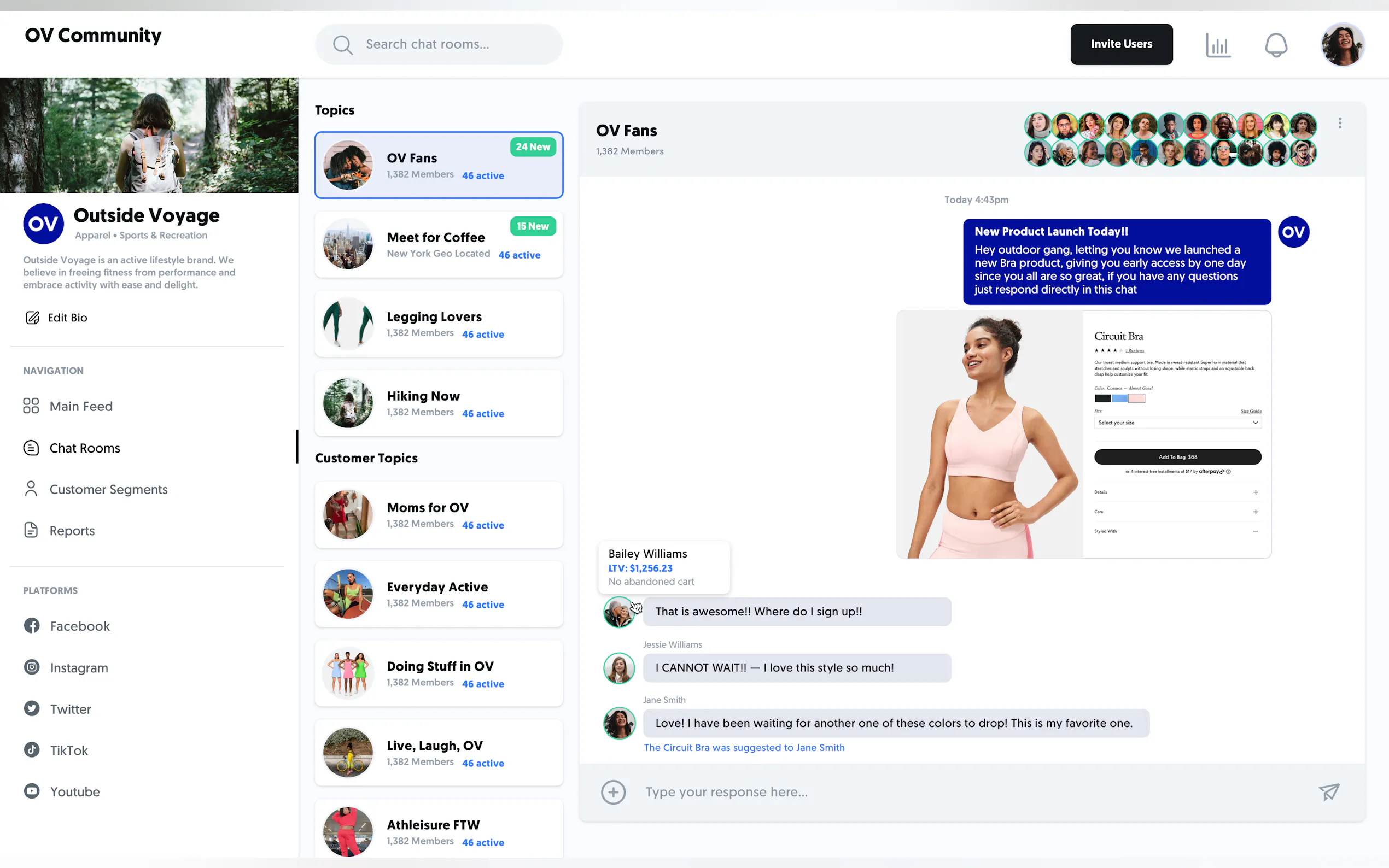Click the Circuit Bra suggestion link
Screen dimensions: 1389x868
(x=744, y=747)
